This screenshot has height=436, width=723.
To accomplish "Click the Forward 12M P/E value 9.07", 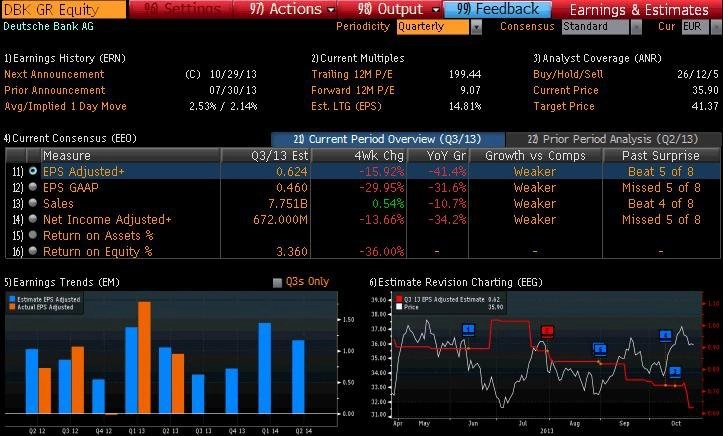I will (x=470, y=90).
